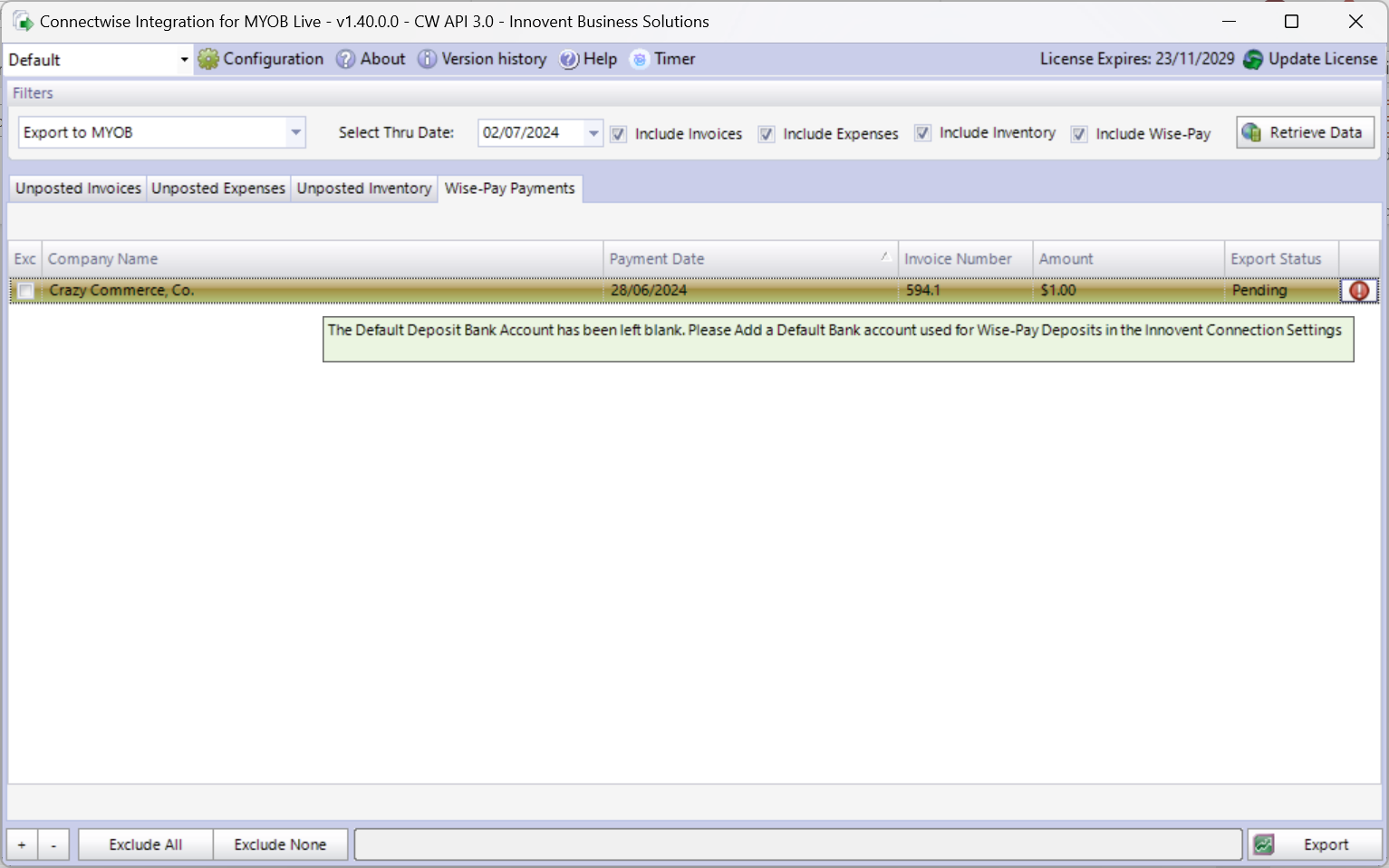Click the Update License link text
Viewport: 1389px width, 868px height.
pyautogui.click(x=1323, y=59)
